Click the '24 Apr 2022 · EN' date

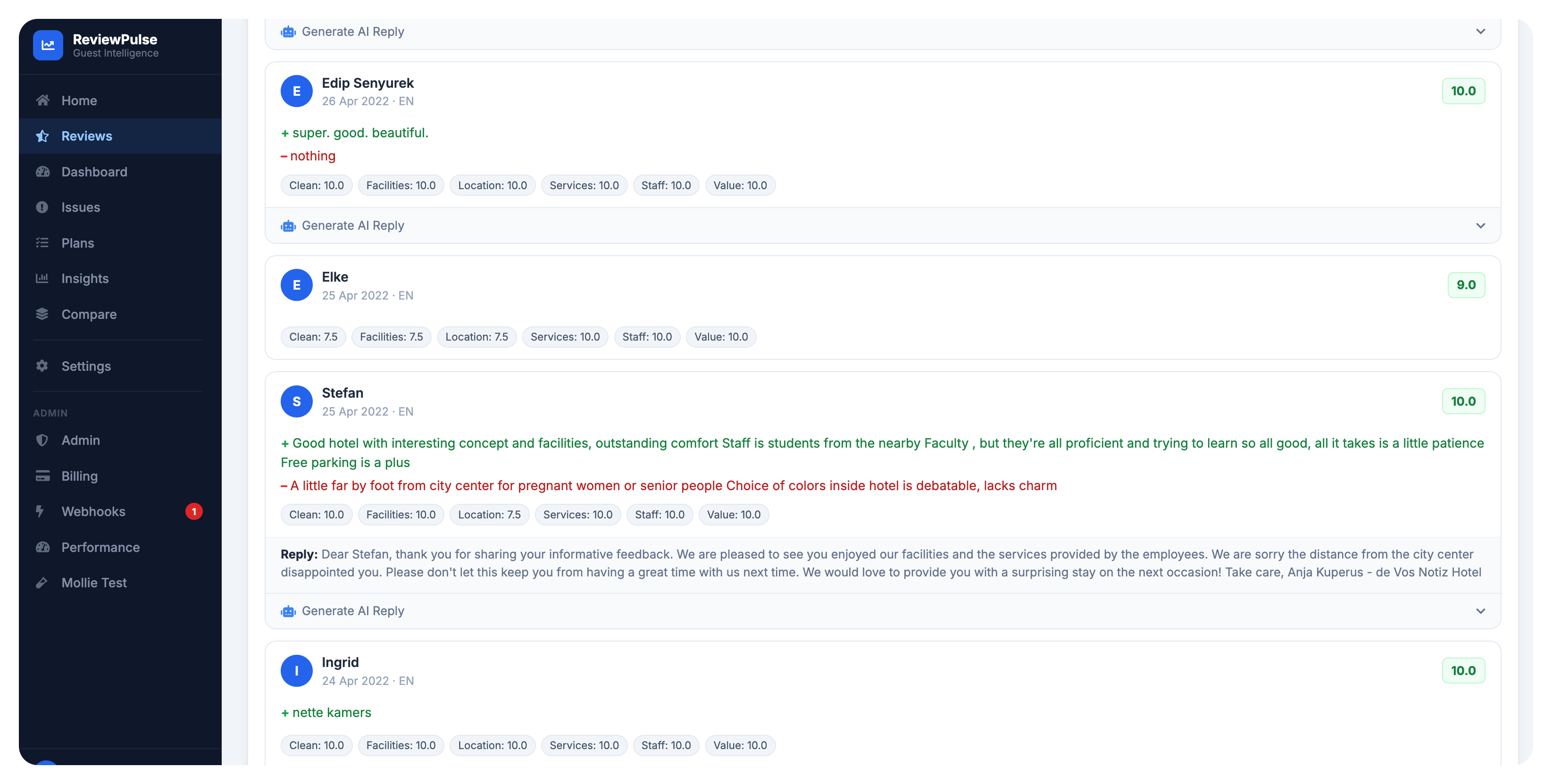point(367,681)
